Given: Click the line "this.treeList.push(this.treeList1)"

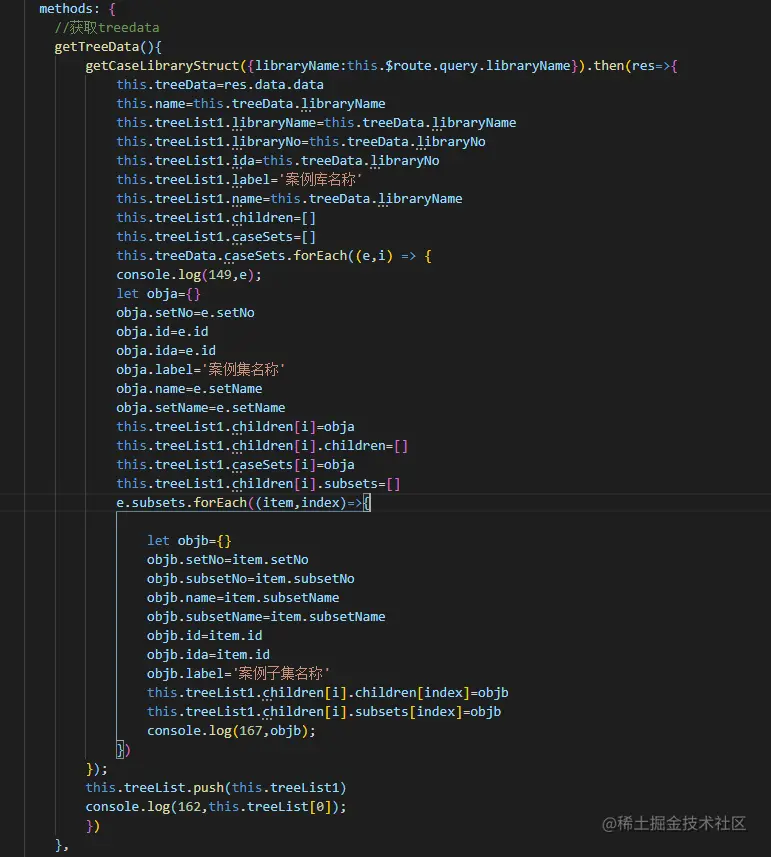Looking at the screenshot, I should [216, 788].
